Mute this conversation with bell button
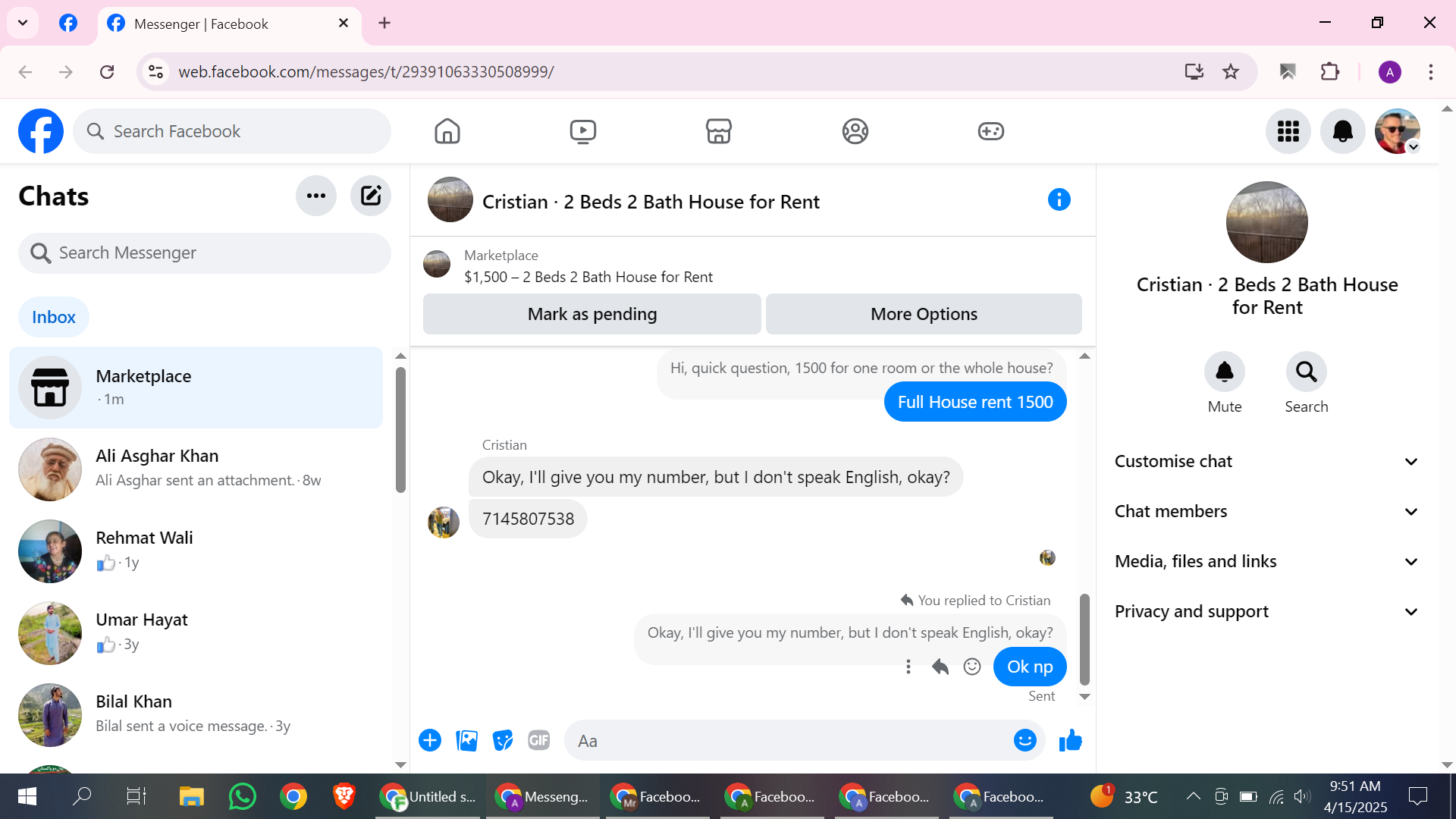Viewport: 1456px width, 819px height. pos(1224,372)
